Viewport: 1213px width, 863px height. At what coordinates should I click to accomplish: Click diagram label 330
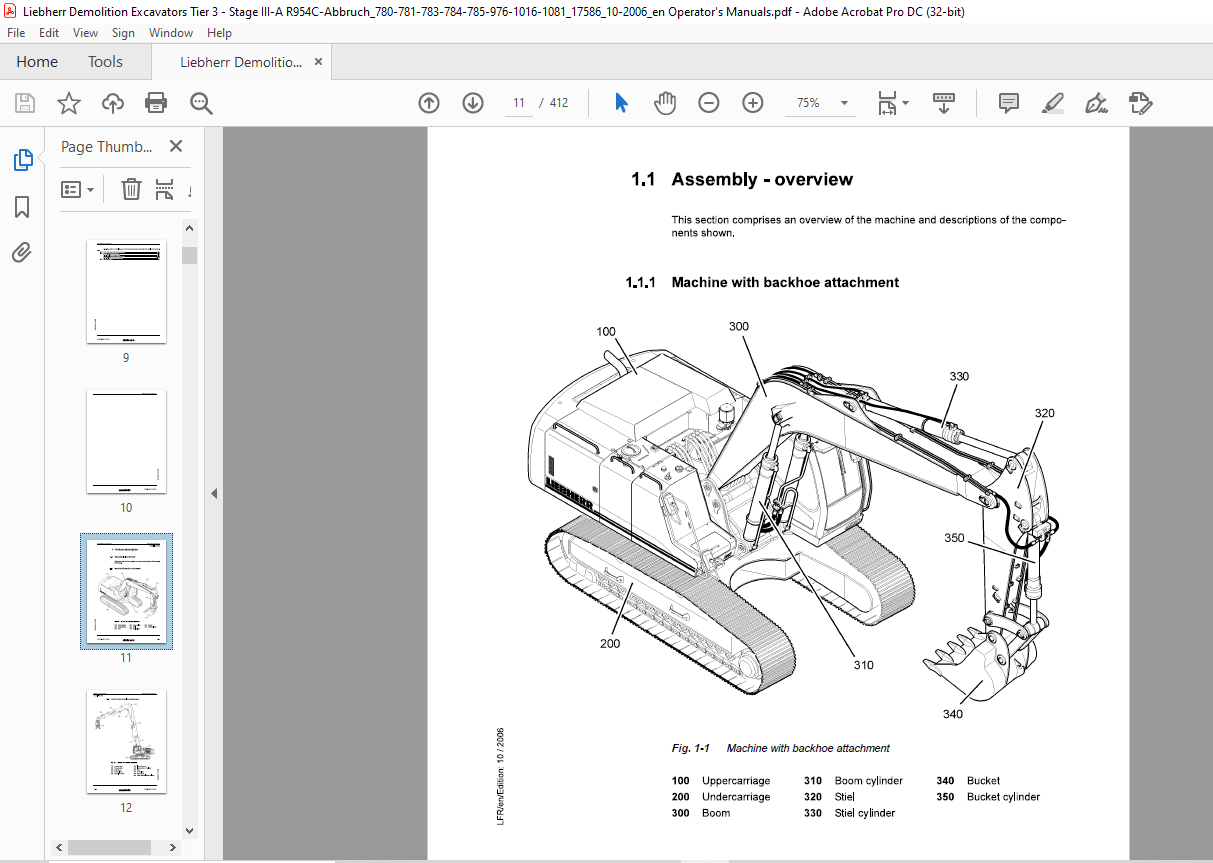pos(959,377)
